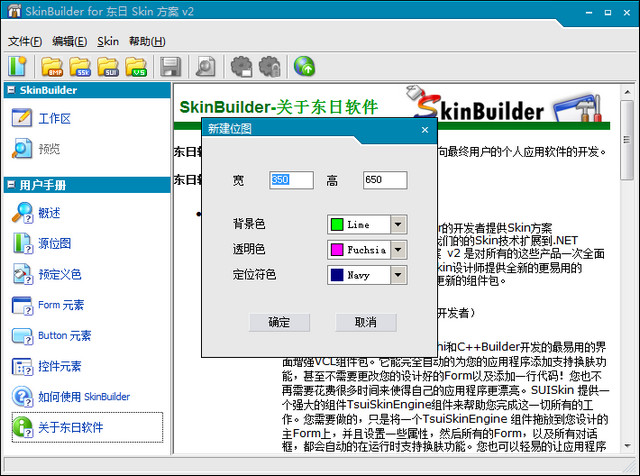Open the Skin menu
Viewport: 640px width, 476px height.
tap(108, 41)
